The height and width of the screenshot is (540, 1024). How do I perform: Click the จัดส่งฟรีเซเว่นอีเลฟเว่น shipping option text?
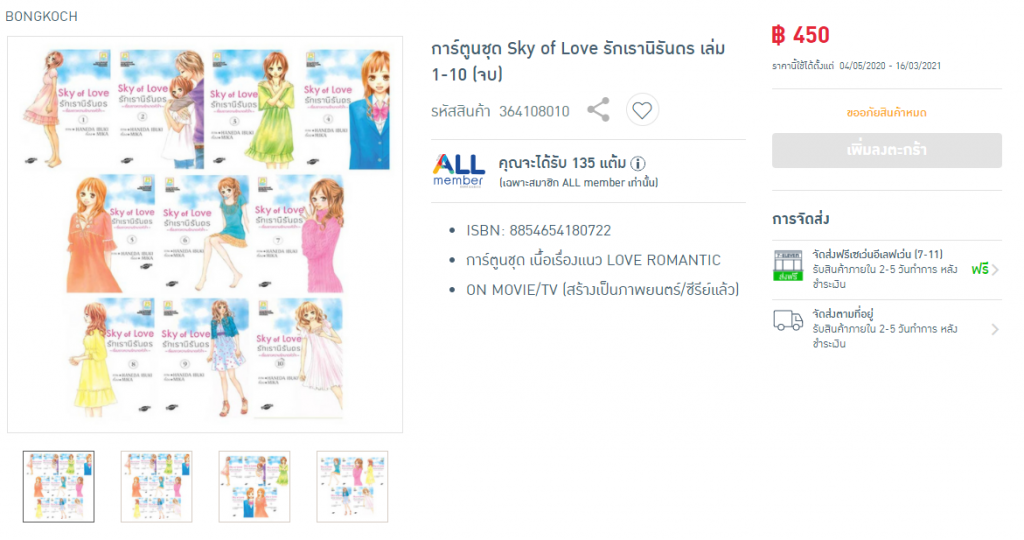tap(877, 254)
